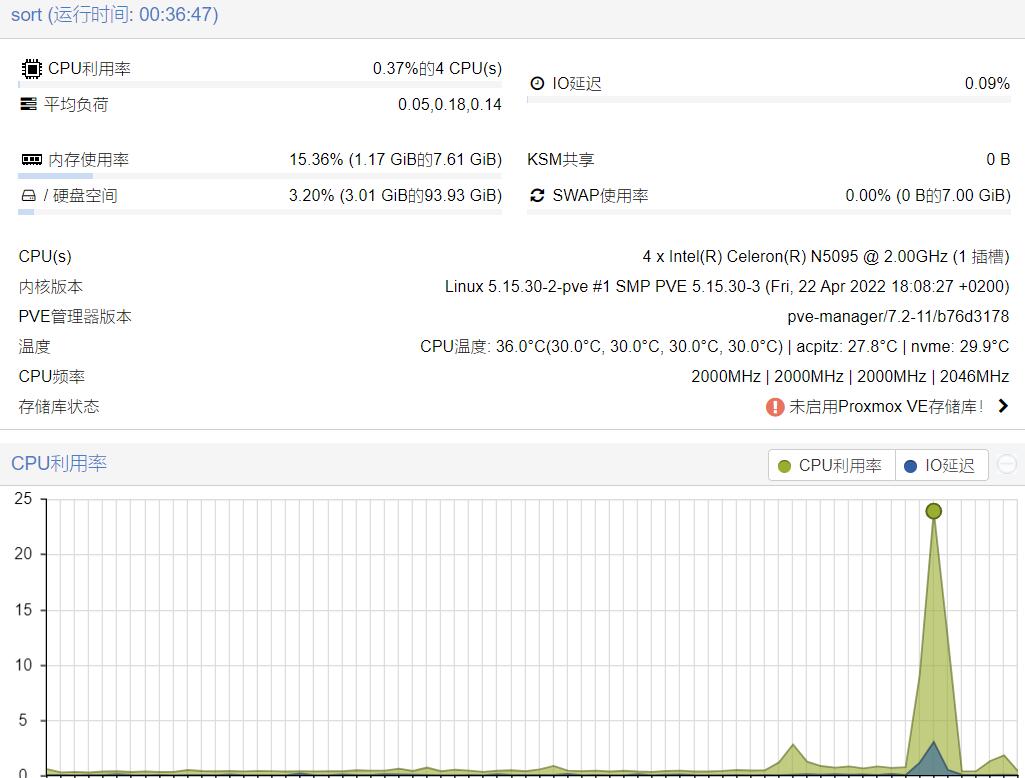
Task: Click the 内核版本 label
Action: [x=51, y=286]
